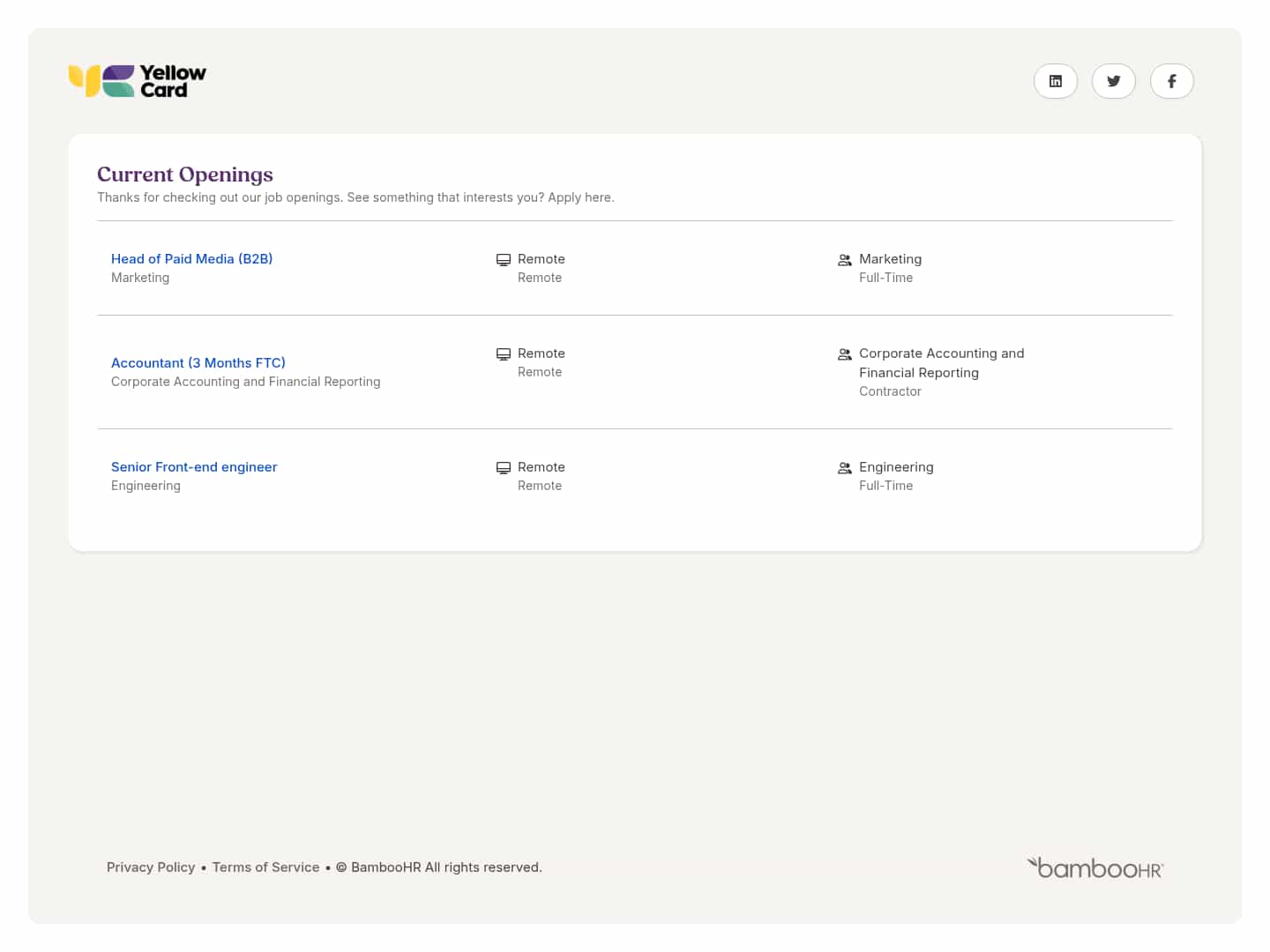
Task: Open Yellow Card's Twitter profile
Action: 1113,81
